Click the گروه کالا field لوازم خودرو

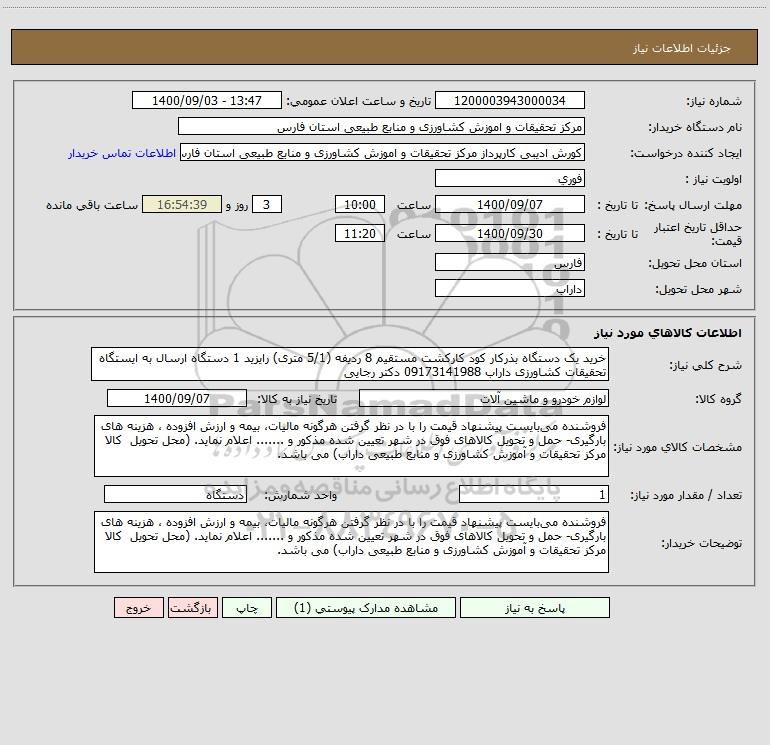coord(484,398)
